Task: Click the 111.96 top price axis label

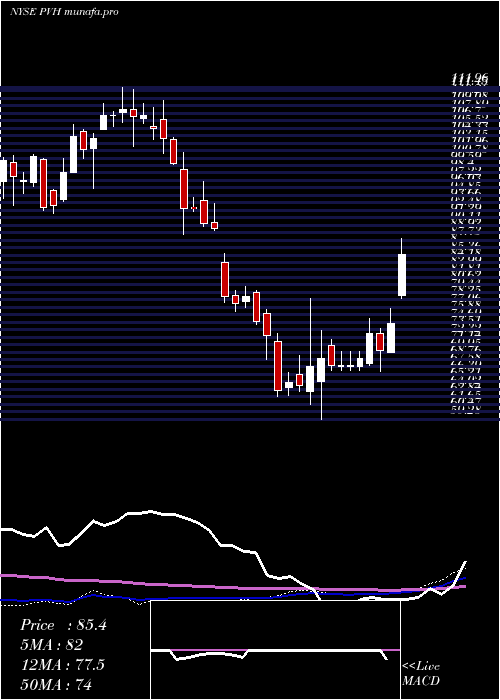Action: pyautogui.click(x=470, y=79)
